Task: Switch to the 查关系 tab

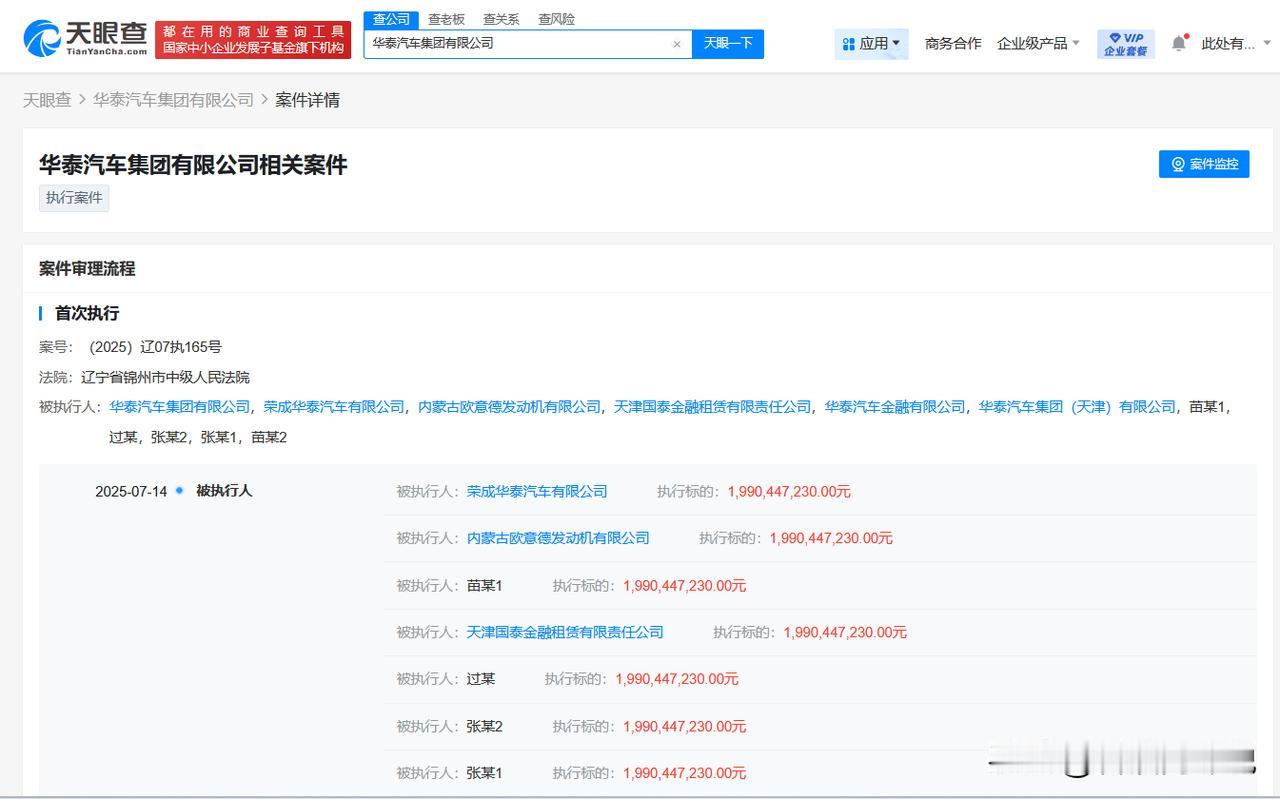Action: [x=501, y=19]
